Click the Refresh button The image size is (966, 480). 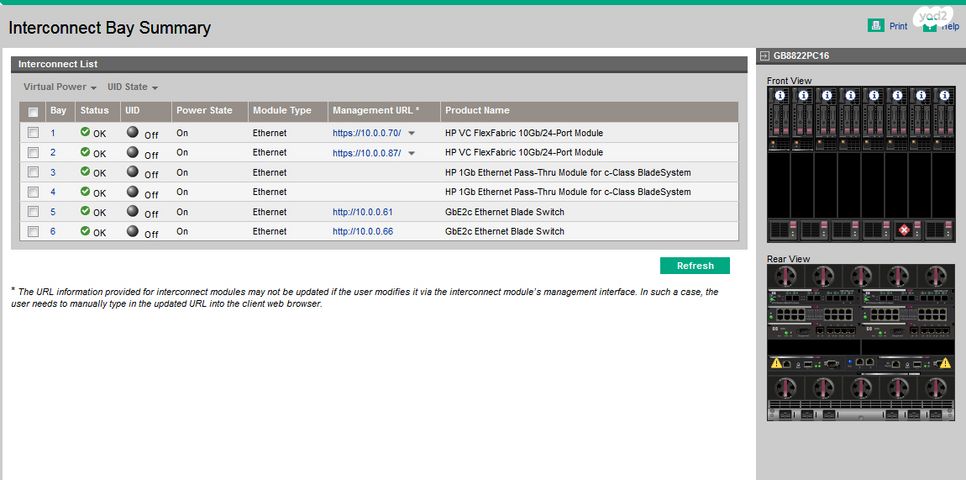(x=695, y=266)
